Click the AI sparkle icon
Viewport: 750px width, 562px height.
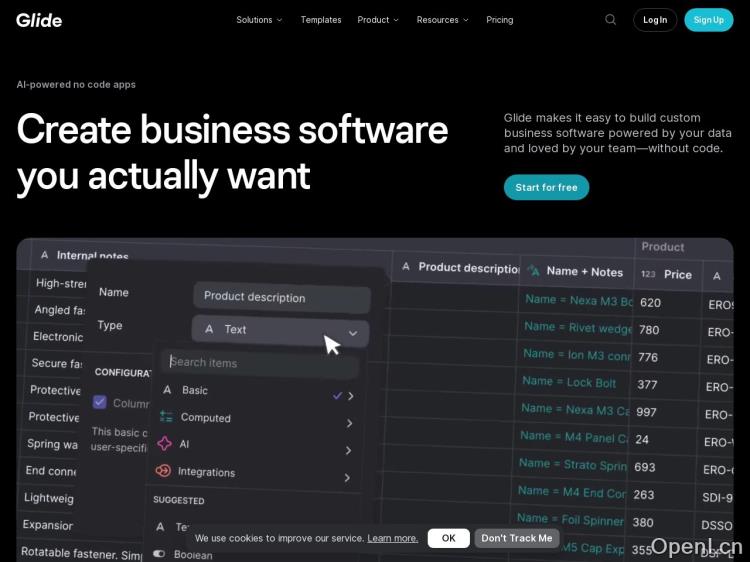pos(165,444)
